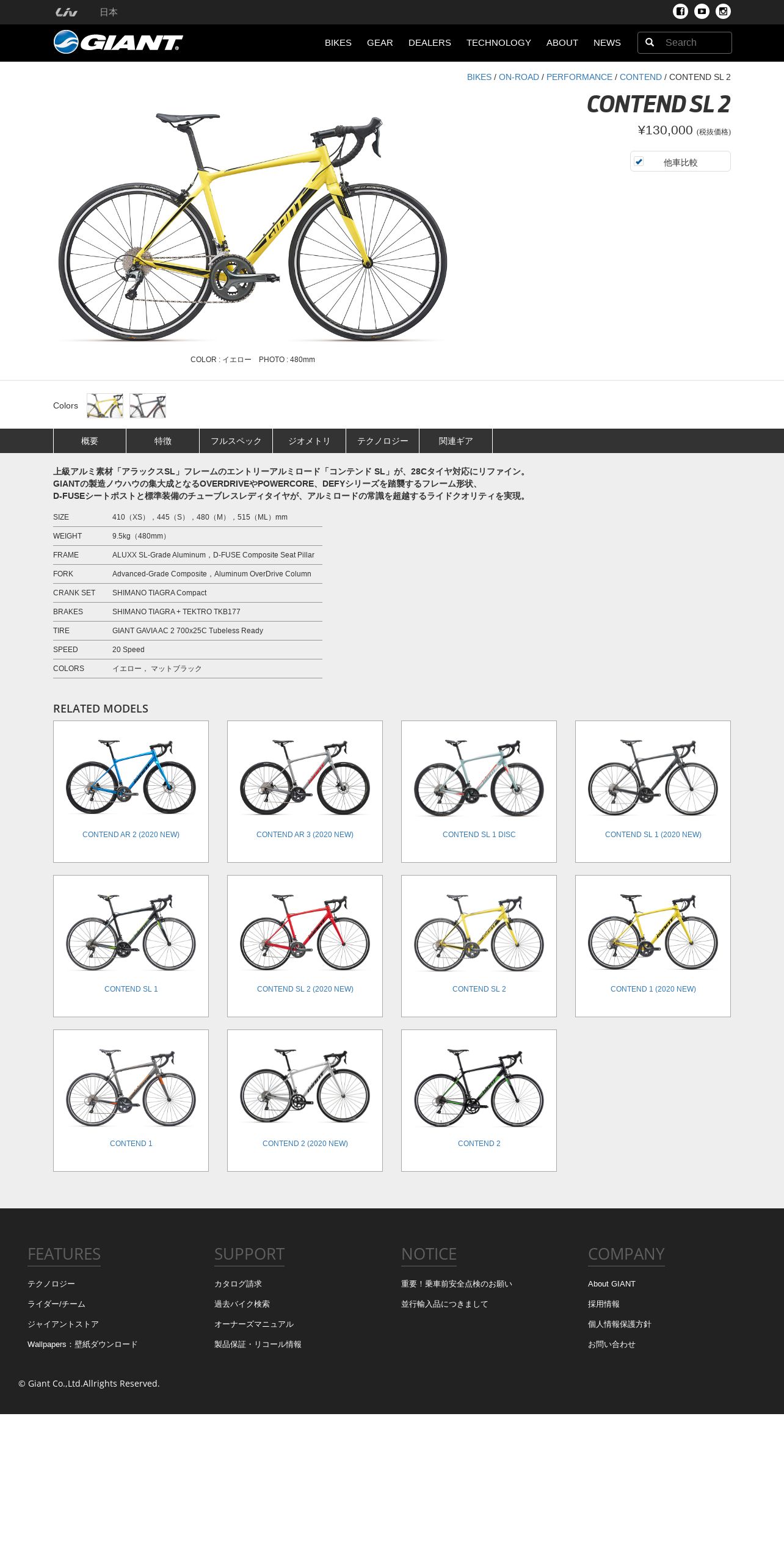Open footer ライダー/チーム link

click(56, 1304)
